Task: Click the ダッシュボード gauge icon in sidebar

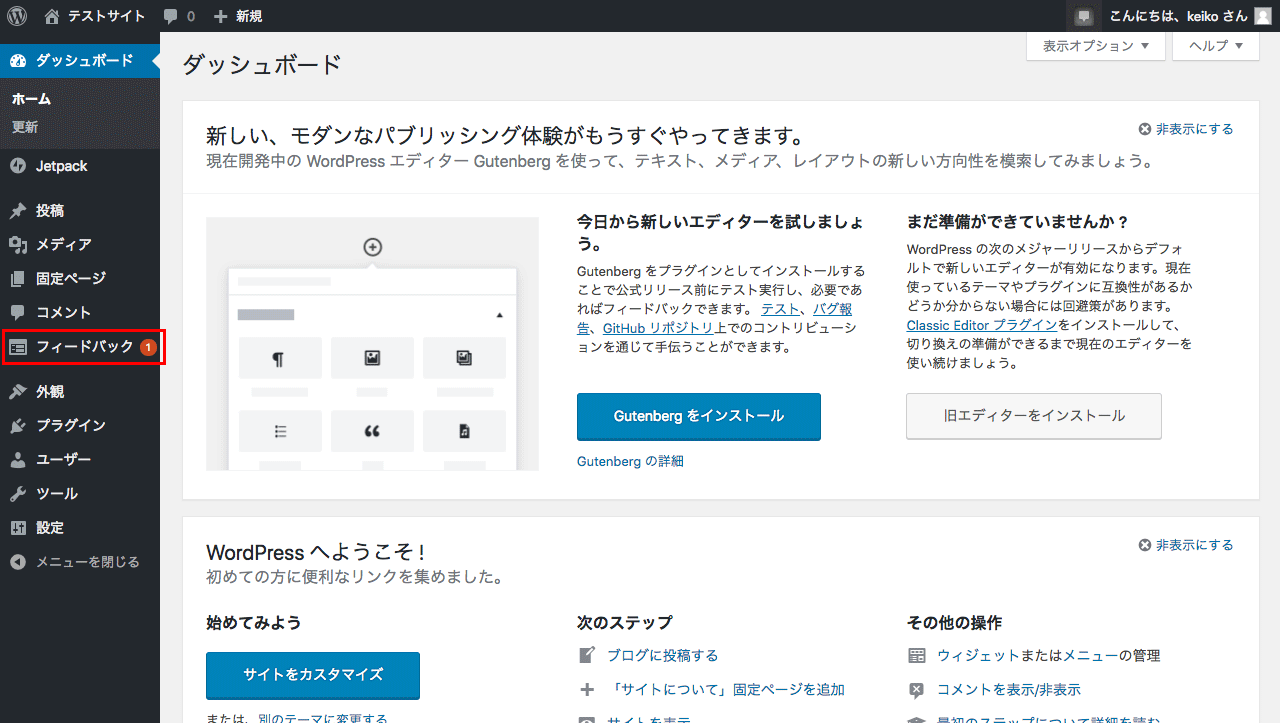Action: point(18,61)
